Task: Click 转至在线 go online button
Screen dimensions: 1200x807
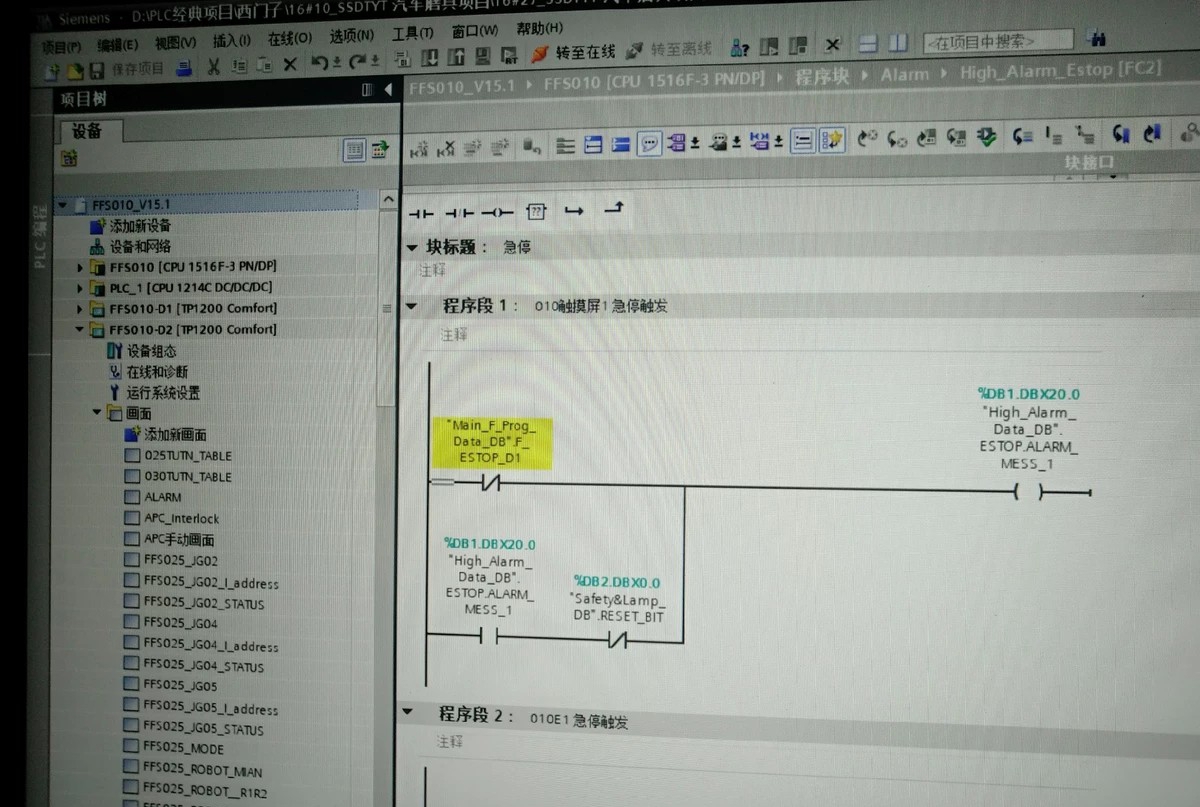Action: pyautogui.click(x=573, y=51)
